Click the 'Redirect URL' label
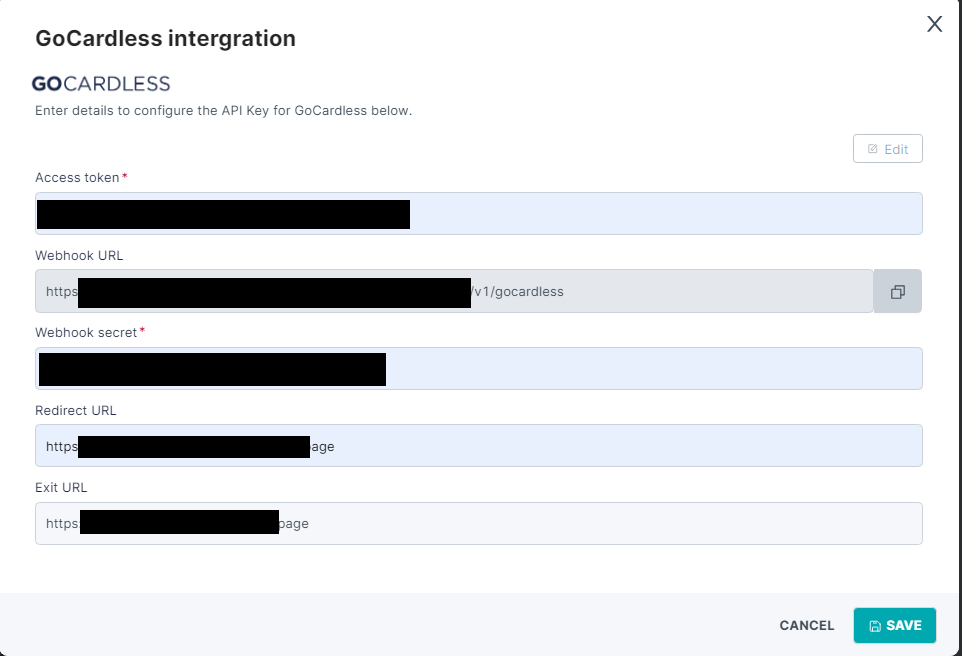The image size is (962, 656). [75, 411]
